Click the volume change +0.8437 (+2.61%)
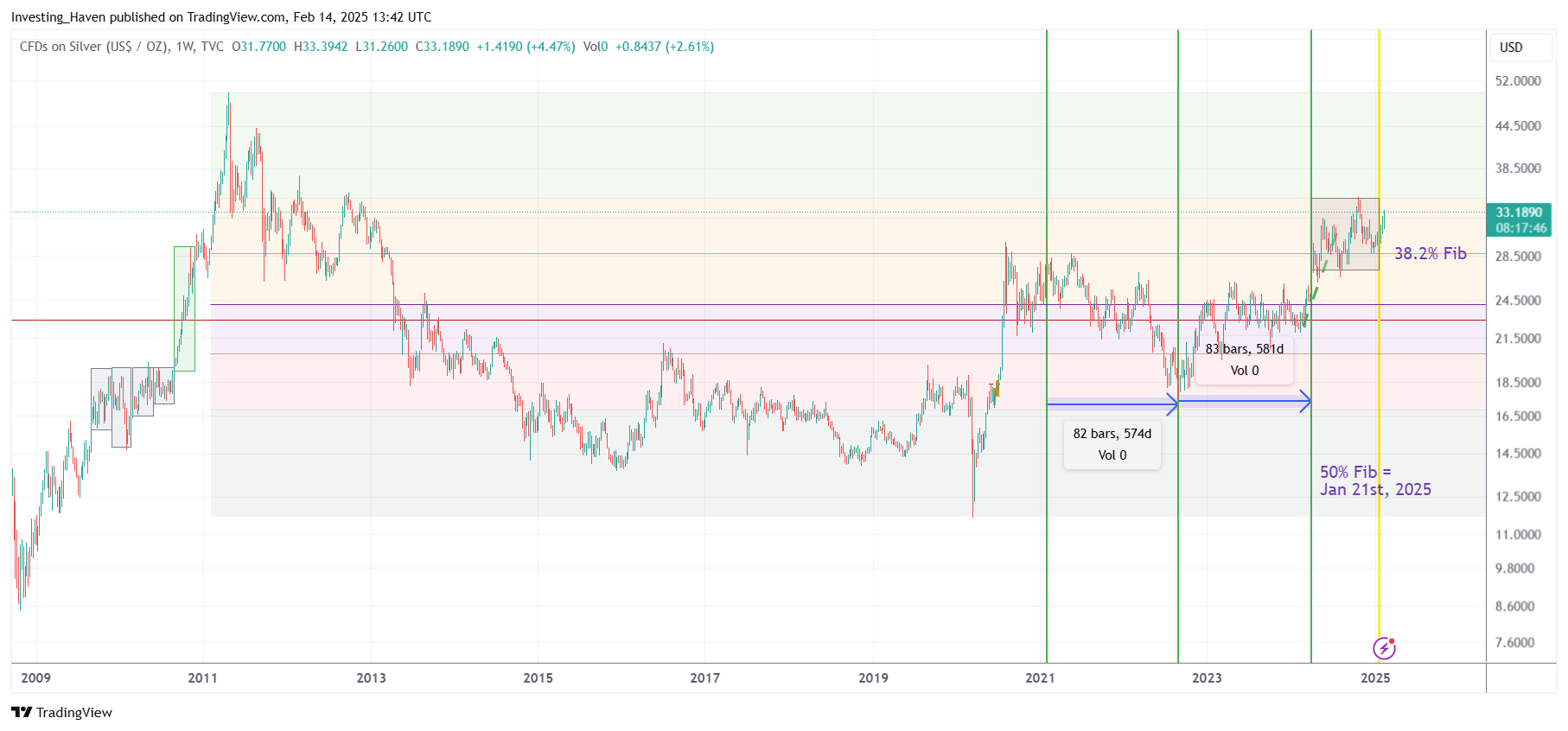The height and width of the screenshot is (731, 1568). (x=665, y=47)
